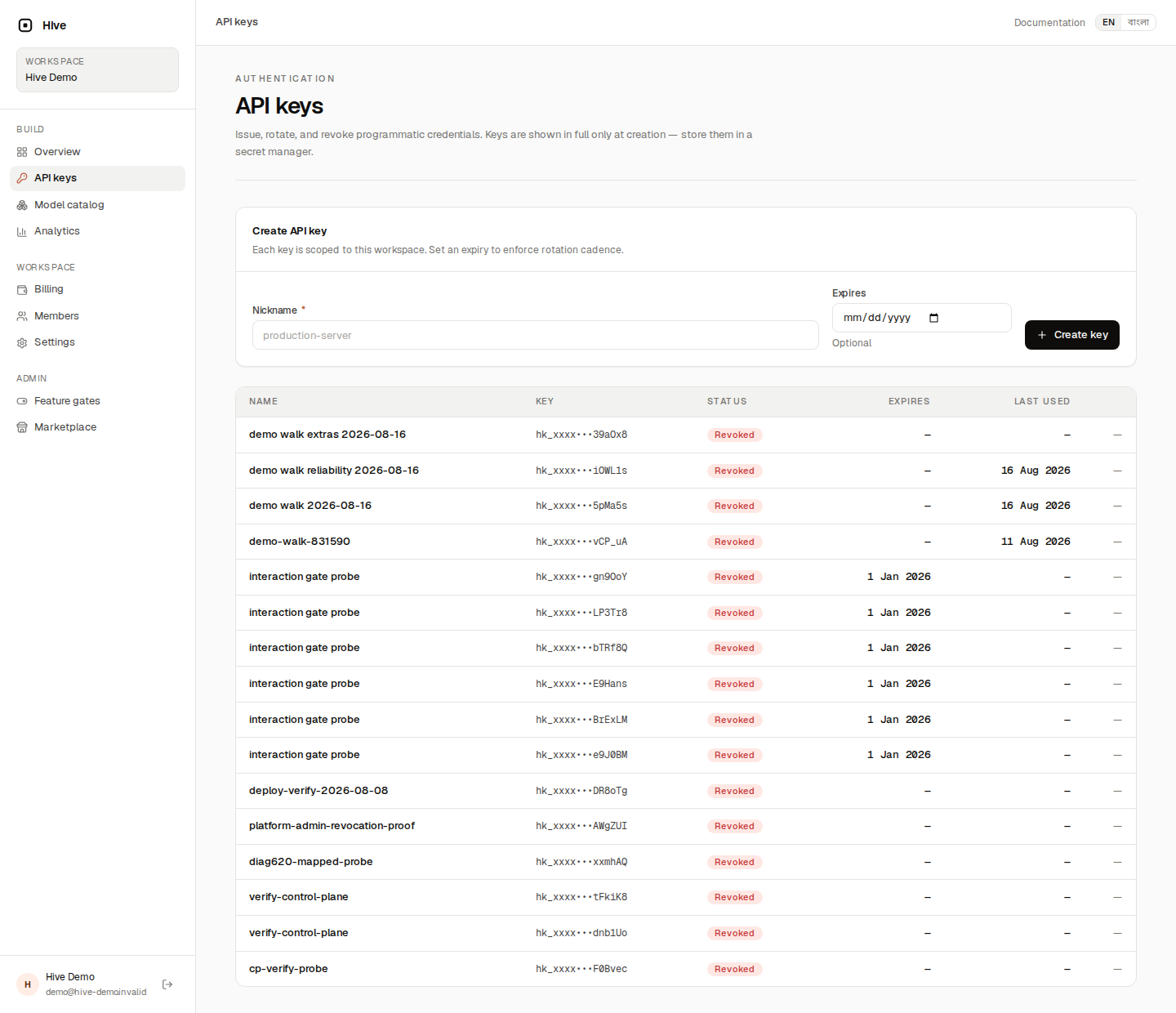1176x1013 pixels.
Task: Click the Billing card icon
Action: [22, 289]
